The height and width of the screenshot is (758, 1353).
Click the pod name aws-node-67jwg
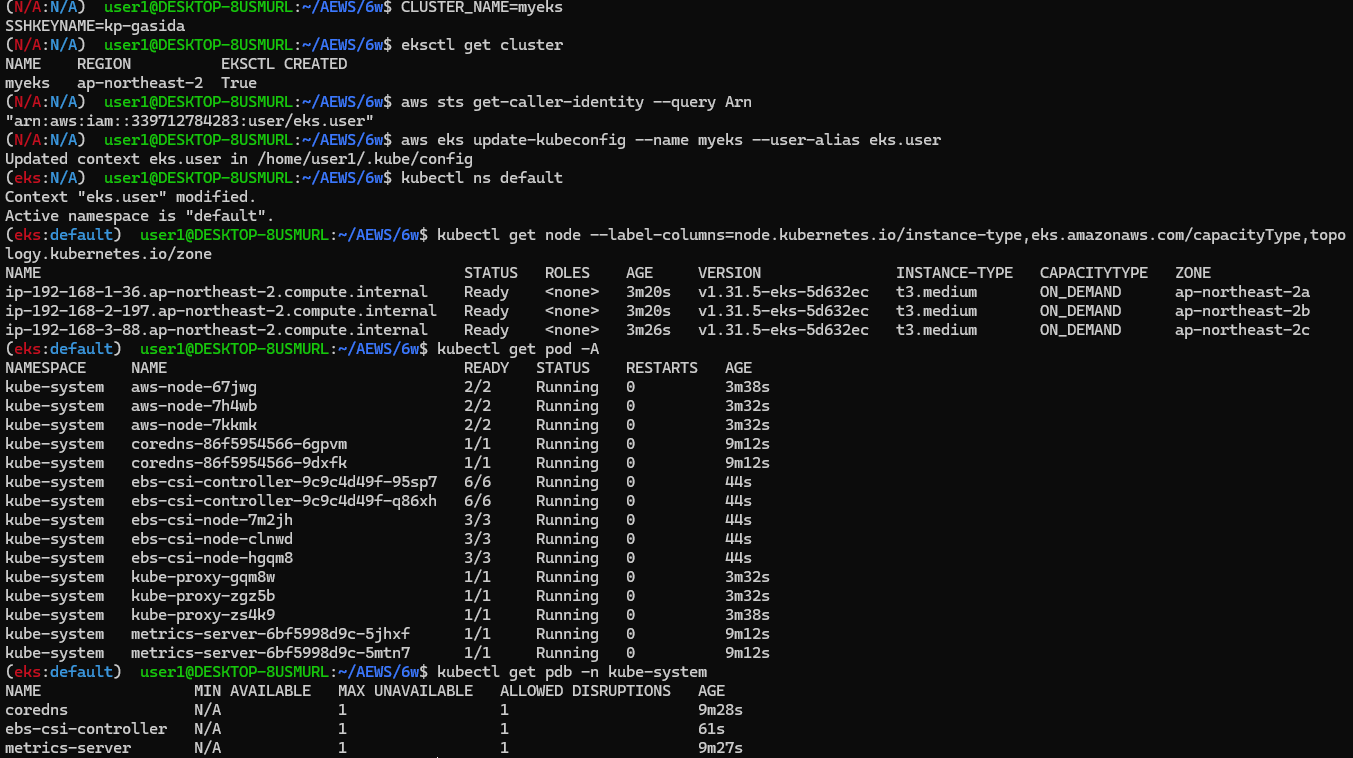click(x=194, y=387)
